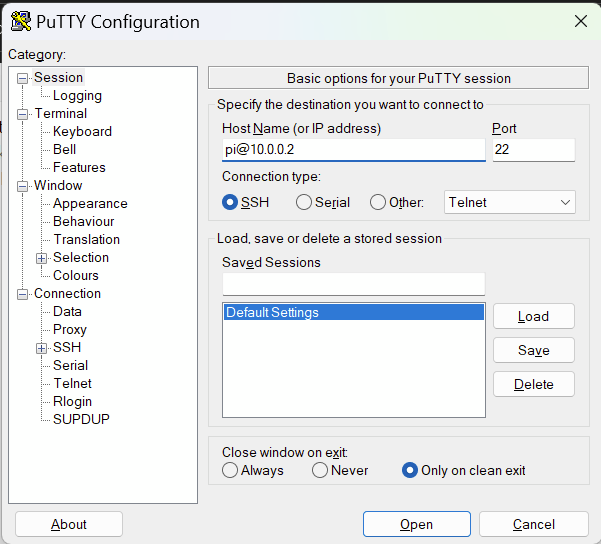Image resolution: width=601 pixels, height=544 pixels.
Task: Collapse the Session tree node
Action: [x=23, y=78]
